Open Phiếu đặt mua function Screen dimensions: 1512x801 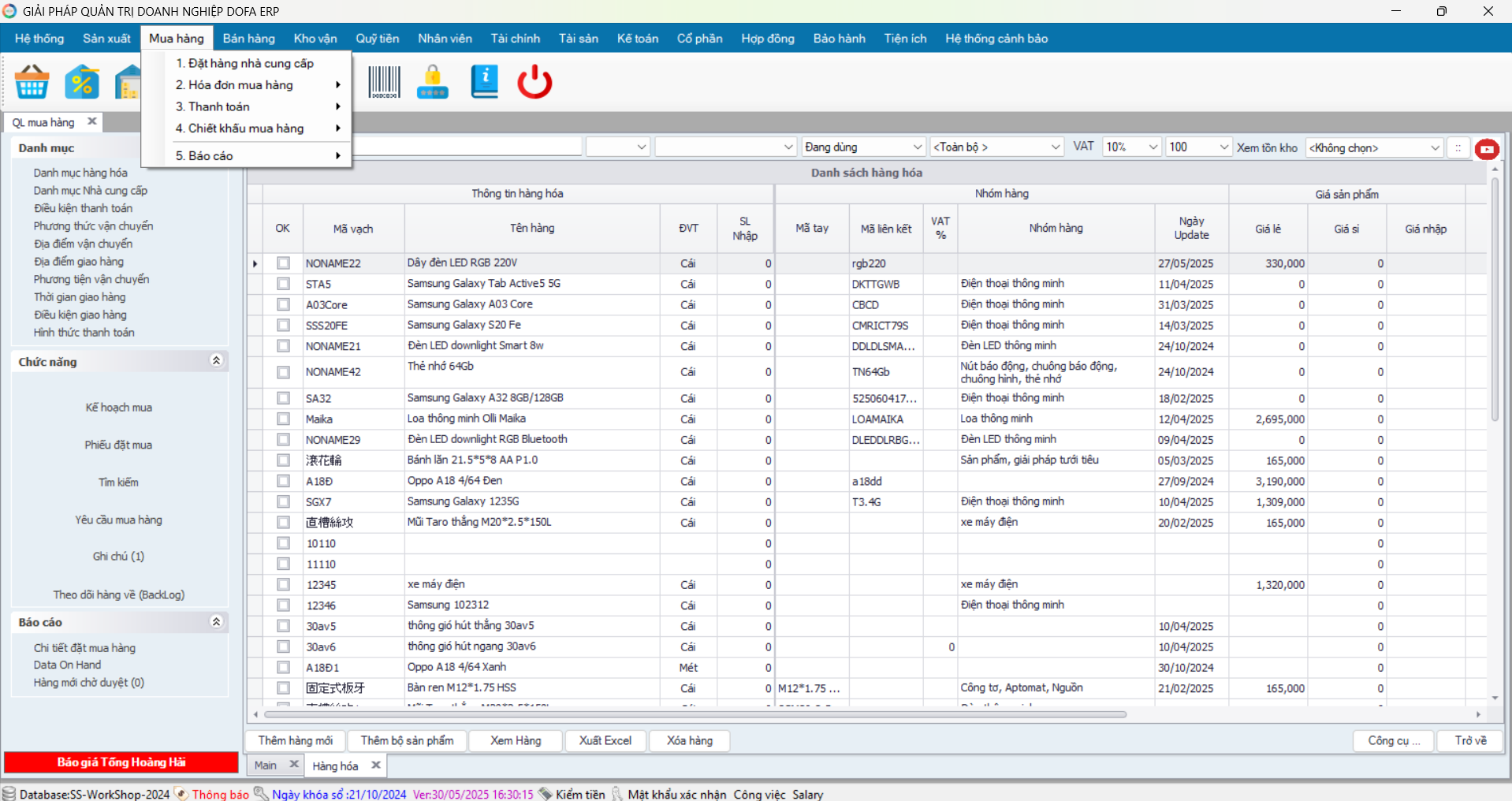tap(119, 445)
